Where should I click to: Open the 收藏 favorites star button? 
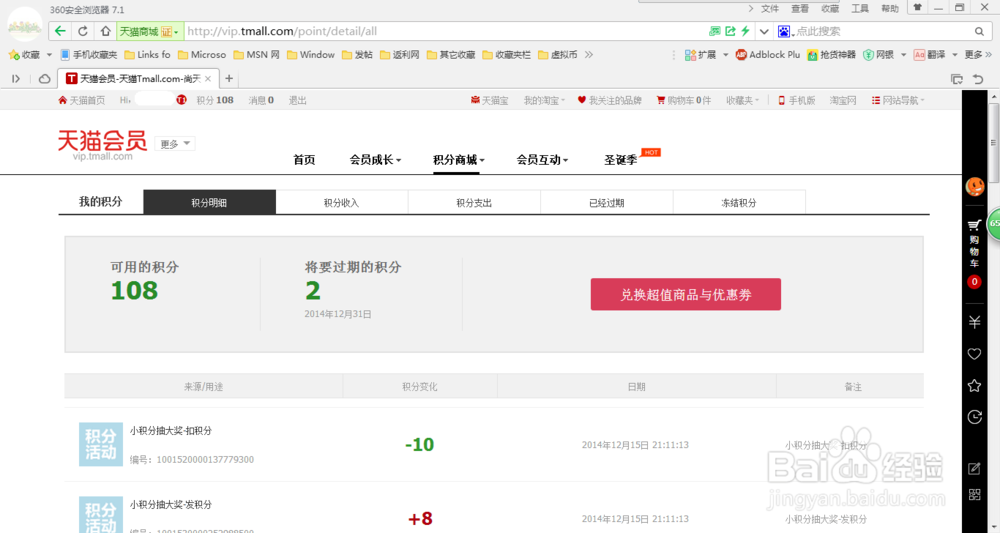point(24,55)
